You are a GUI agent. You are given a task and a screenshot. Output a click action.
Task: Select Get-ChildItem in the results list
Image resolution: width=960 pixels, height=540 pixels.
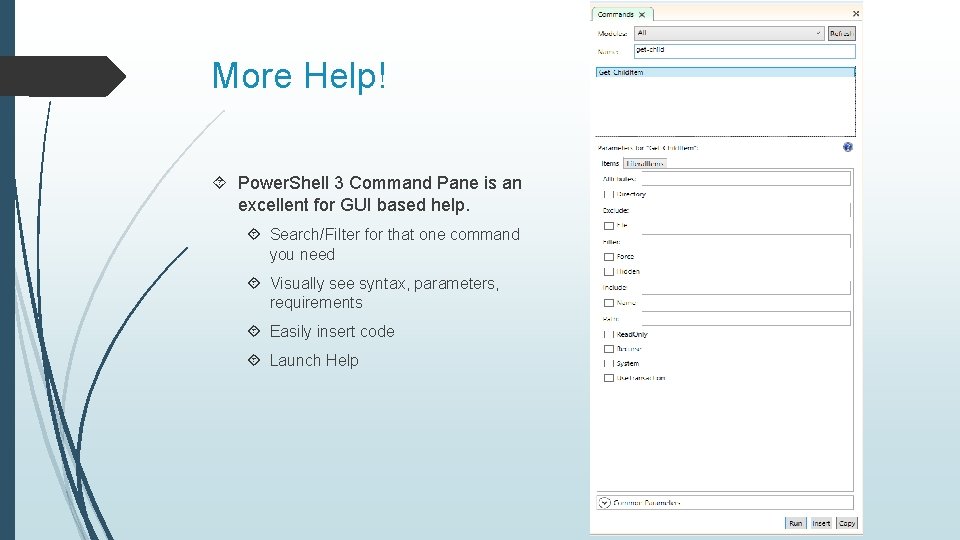pos(725,72)
